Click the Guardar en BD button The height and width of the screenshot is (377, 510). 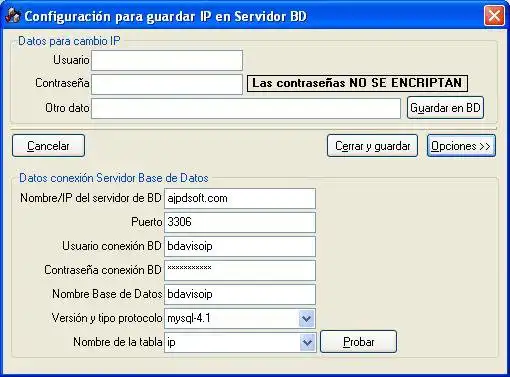(x=445, y=108)
